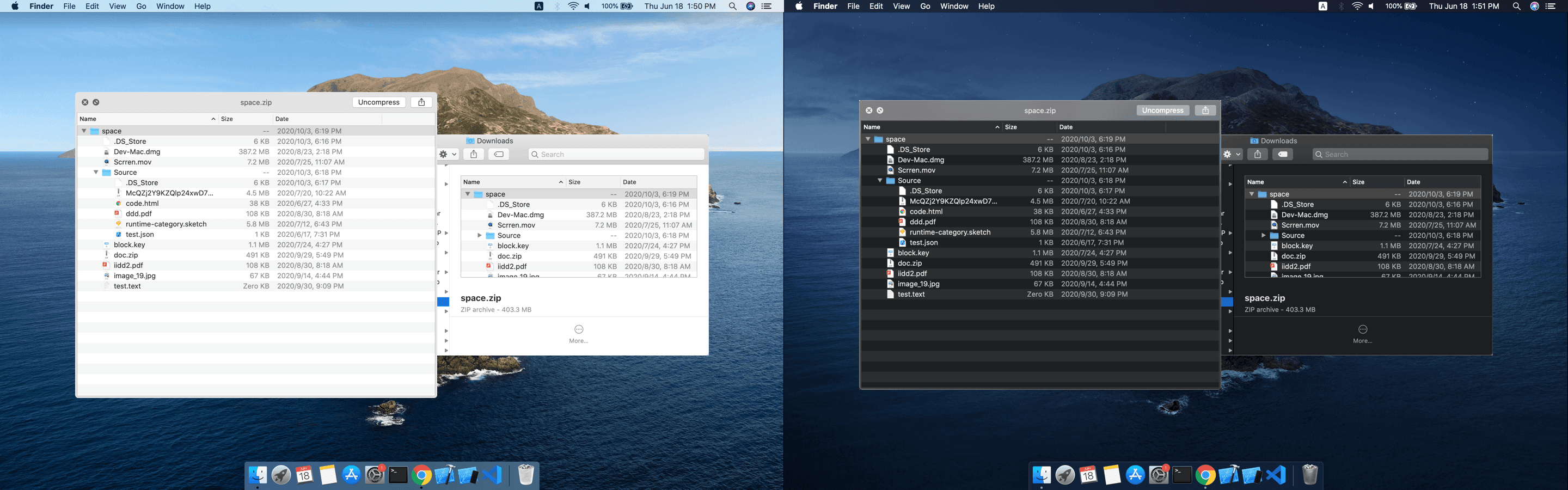Click the Spotlight search icon in the light menu bar
The image size is (1568, 490).
tap(732, 6)
